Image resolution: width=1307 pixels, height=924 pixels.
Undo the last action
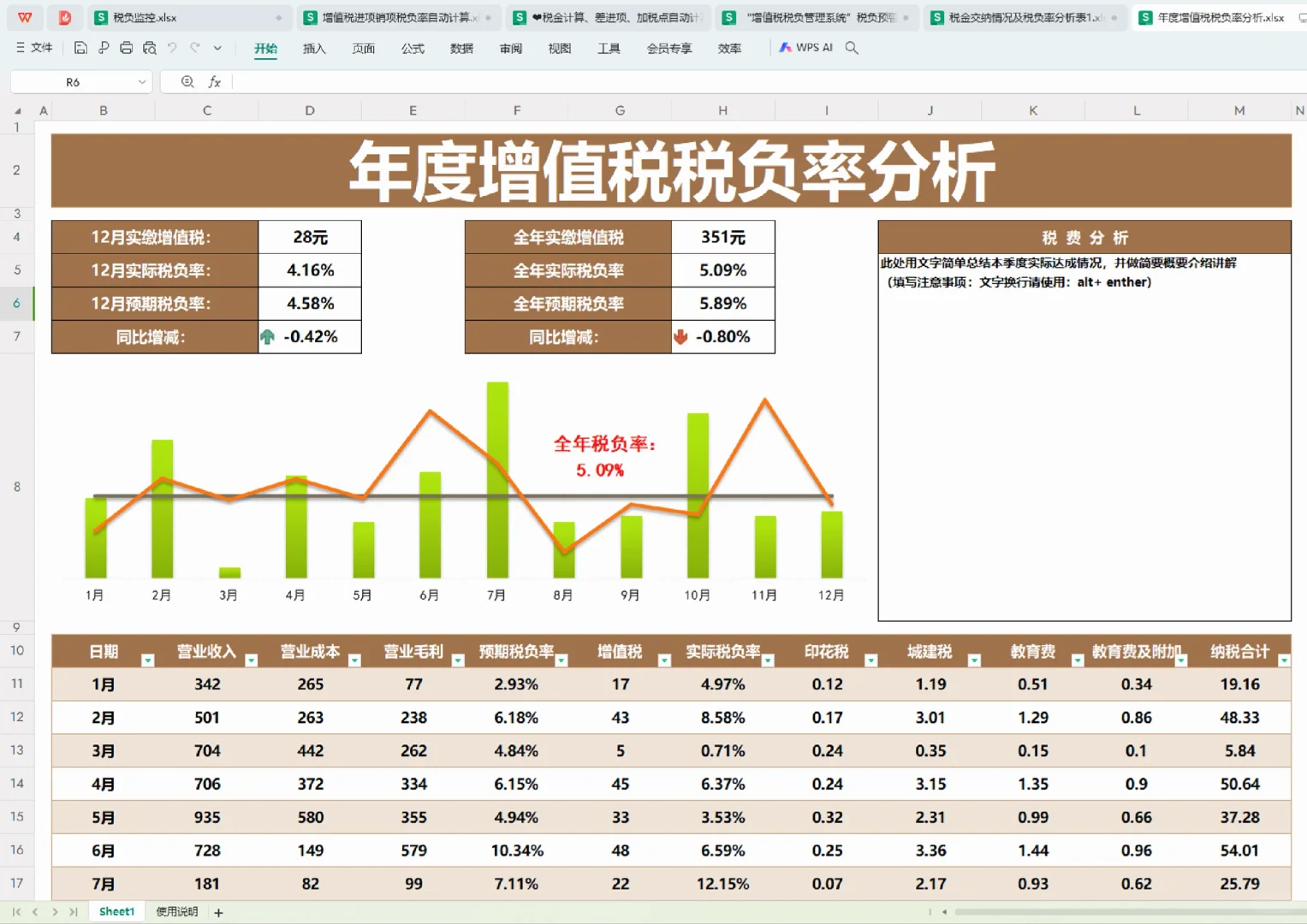coord(171,48)
